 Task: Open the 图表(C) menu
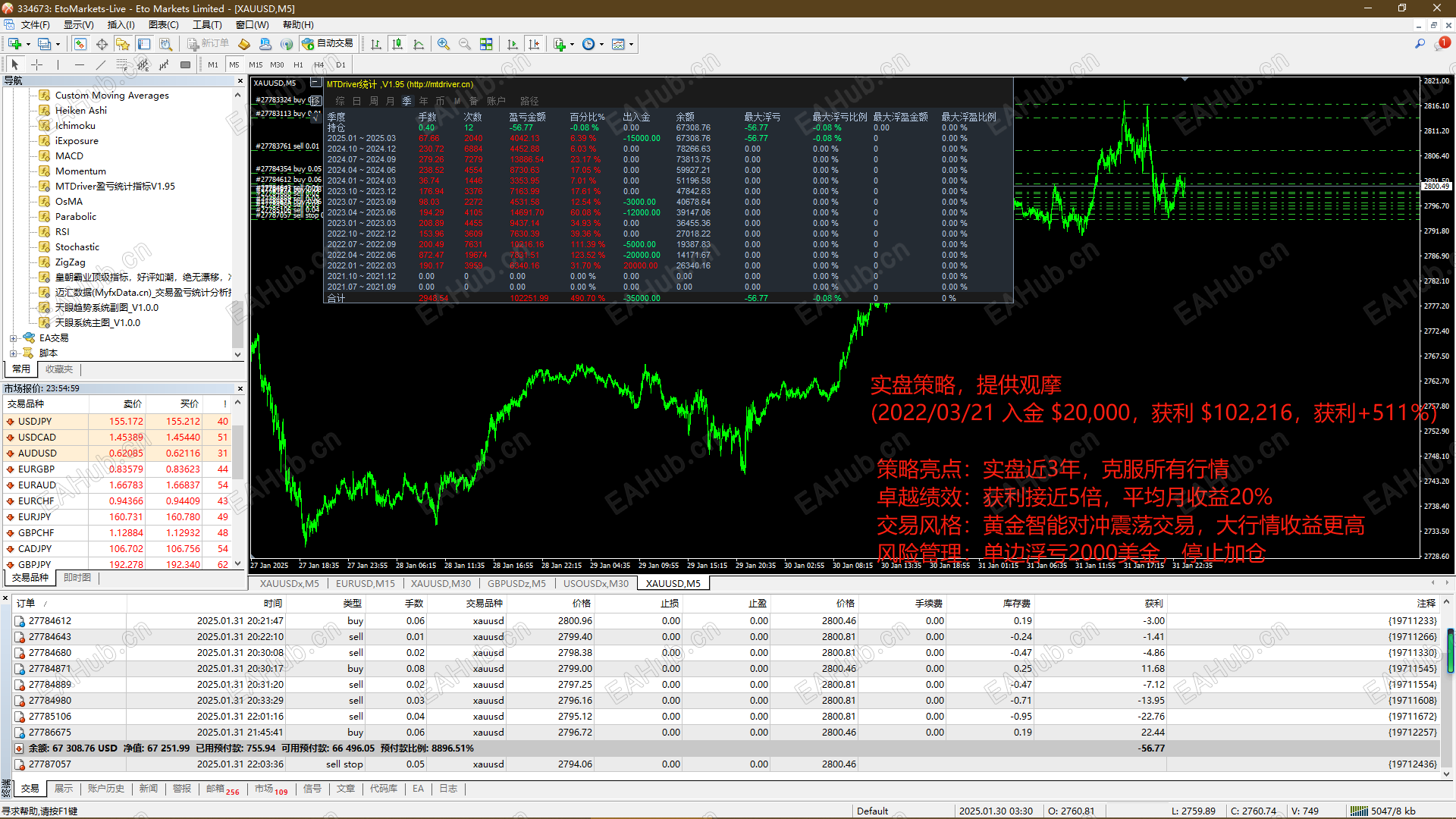[x=163, y=25]
